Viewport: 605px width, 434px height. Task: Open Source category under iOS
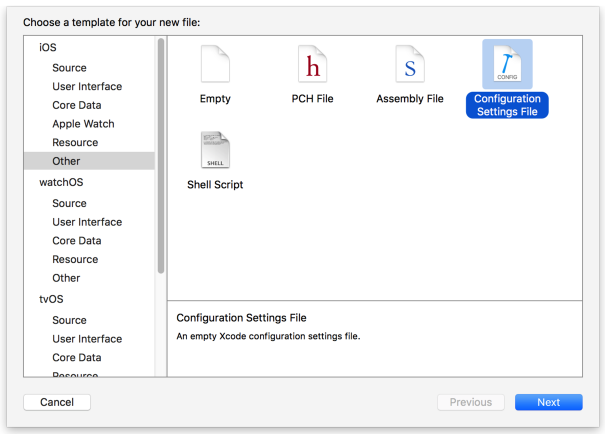[x=69, y=68]
